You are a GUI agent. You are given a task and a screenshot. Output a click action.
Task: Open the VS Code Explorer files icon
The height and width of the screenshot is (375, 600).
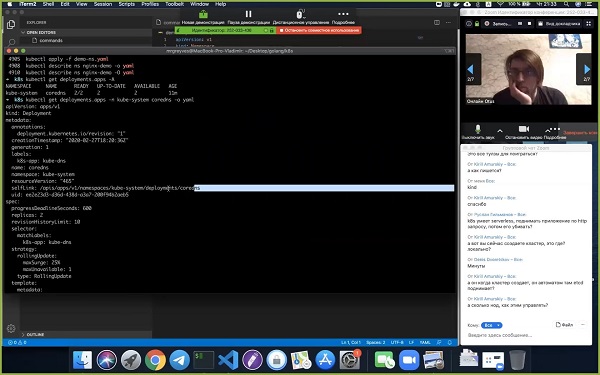click(x=11, y=24)
